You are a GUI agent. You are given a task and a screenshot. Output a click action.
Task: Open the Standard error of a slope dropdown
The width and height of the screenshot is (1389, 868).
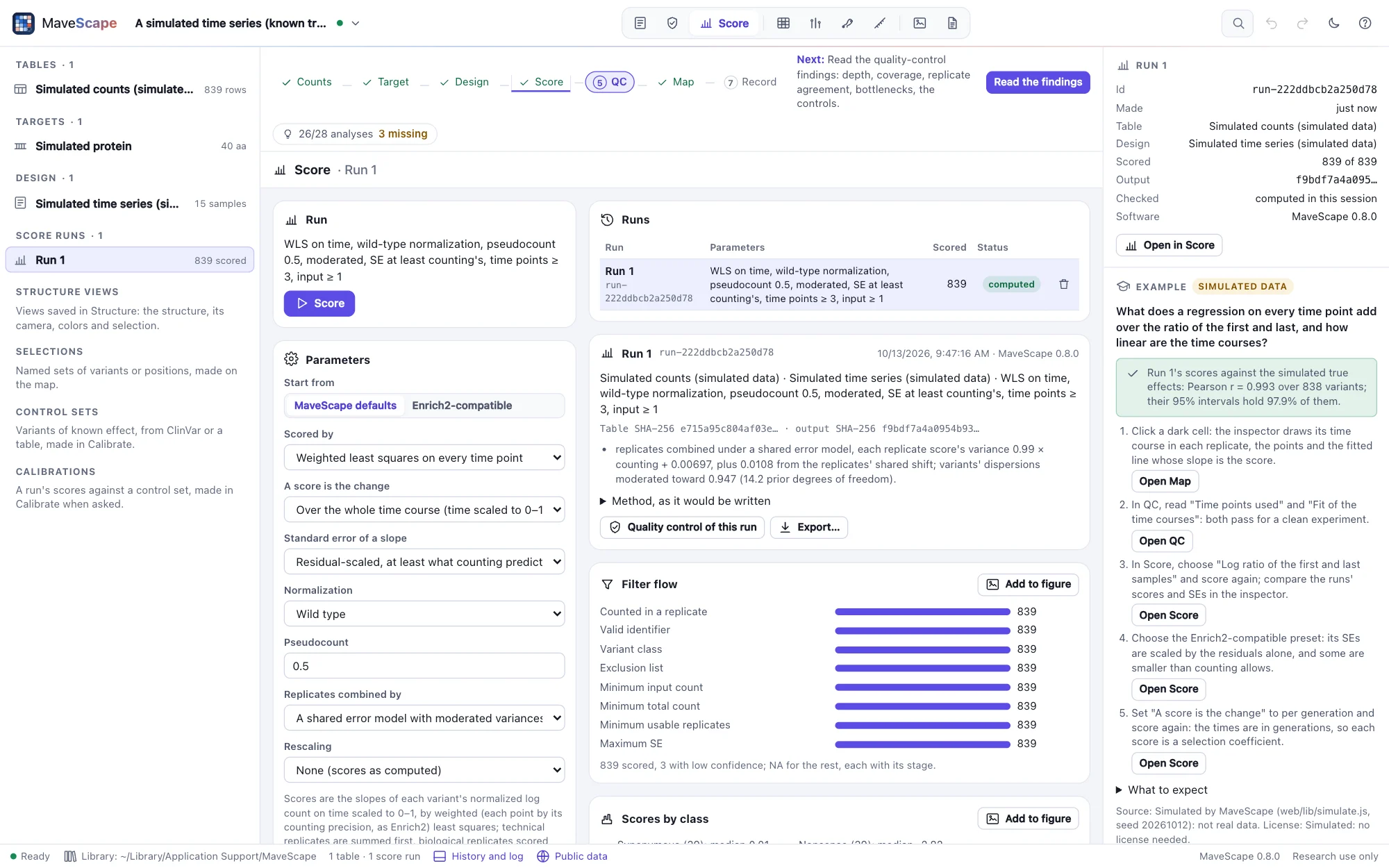click(424, 562)
